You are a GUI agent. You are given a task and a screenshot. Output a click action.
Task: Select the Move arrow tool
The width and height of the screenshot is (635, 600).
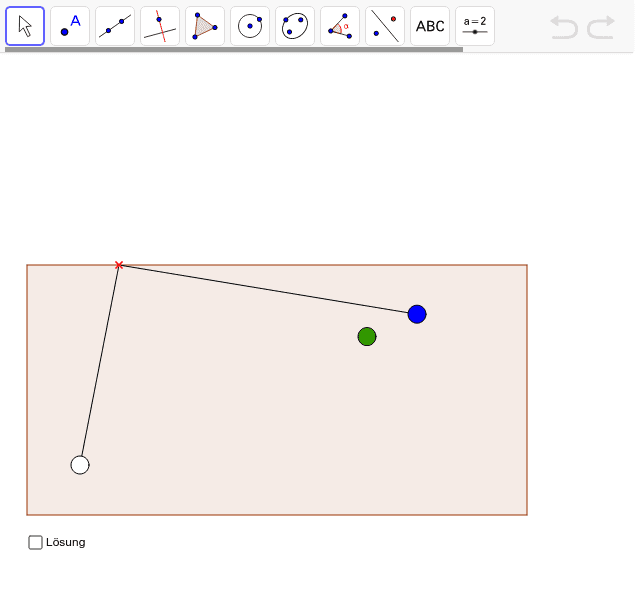tap(25, 26)
